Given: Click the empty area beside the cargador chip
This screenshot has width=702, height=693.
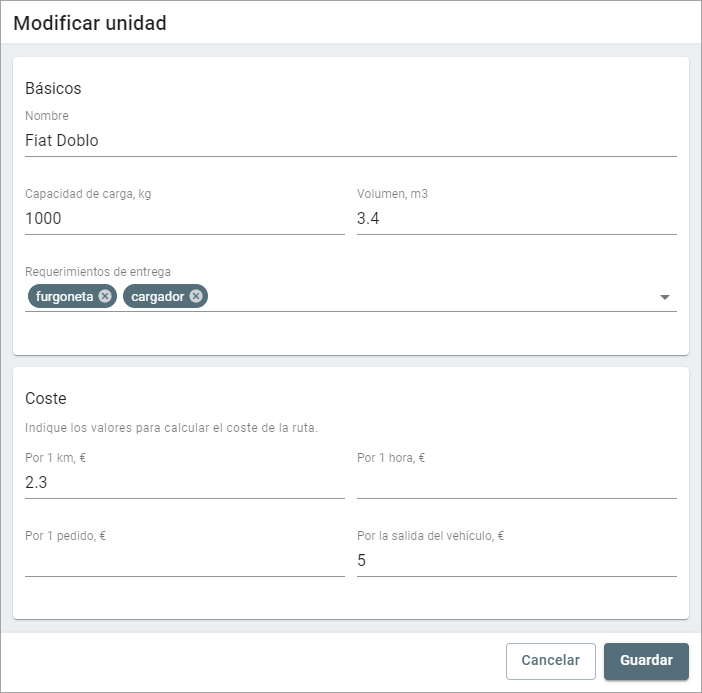Looking at the screenshot, I should click(x=430, y=296).
